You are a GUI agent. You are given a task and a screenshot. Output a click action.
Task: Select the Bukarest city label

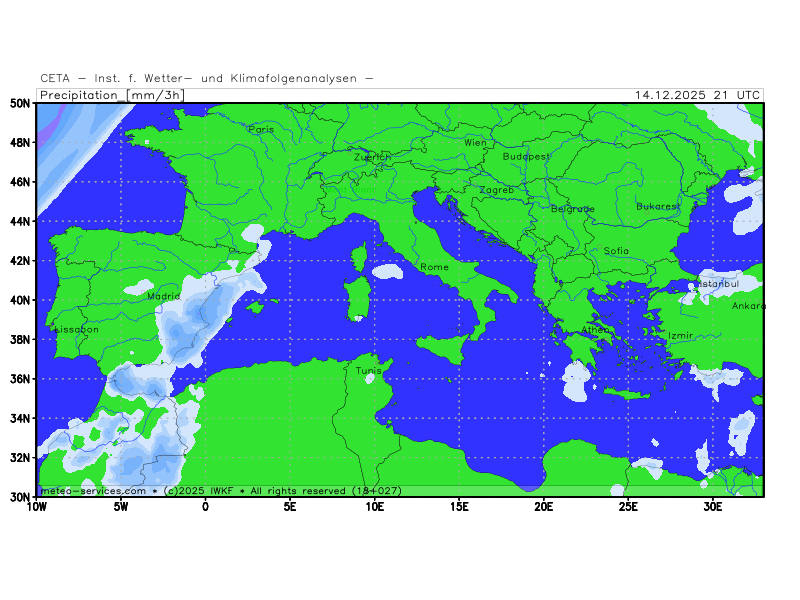coord(658,207)
